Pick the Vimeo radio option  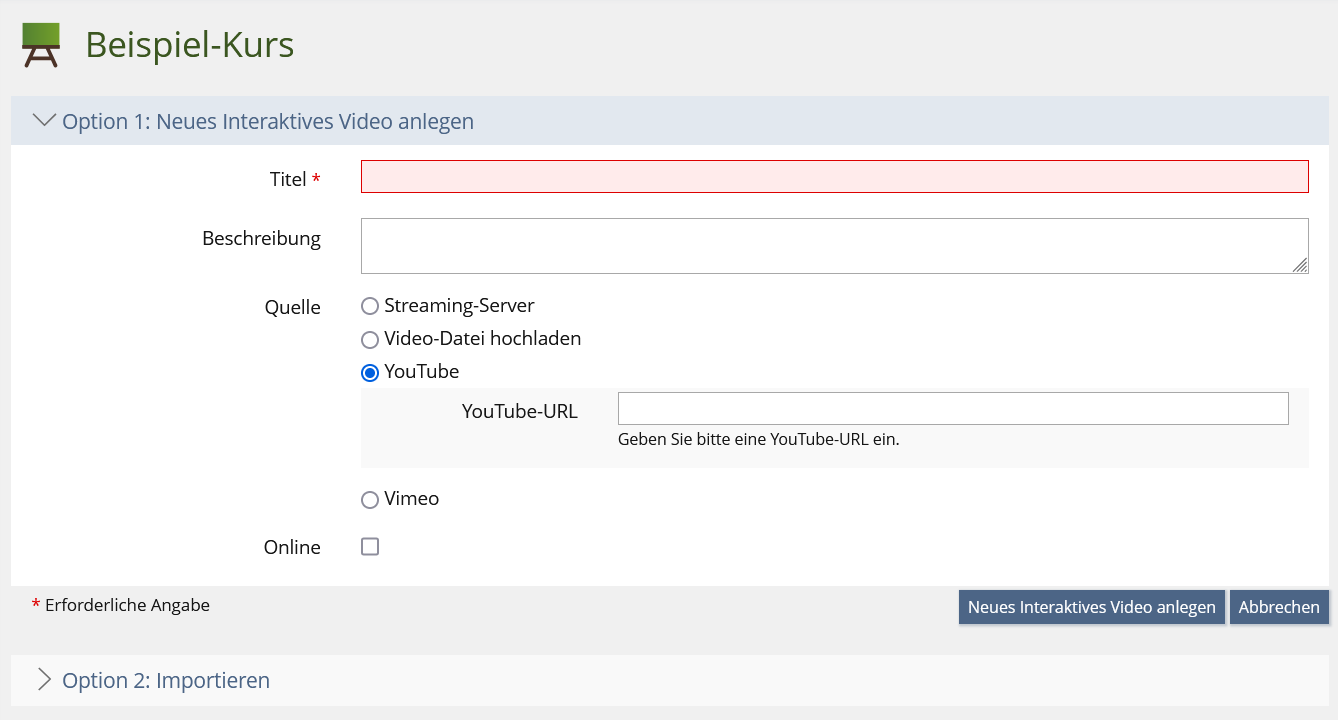coord(370,499)
